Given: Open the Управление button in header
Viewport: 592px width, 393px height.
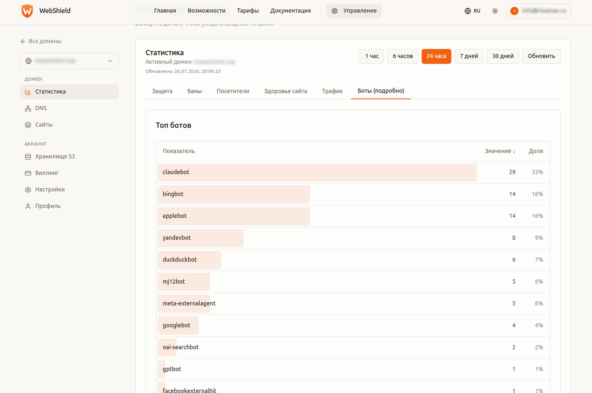Looking at the screenshot, I should (x=354, y=11).
